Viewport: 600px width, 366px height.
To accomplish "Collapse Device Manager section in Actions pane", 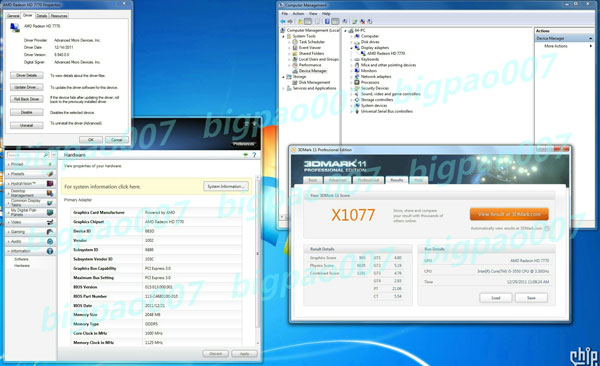I will pos(591,38).
